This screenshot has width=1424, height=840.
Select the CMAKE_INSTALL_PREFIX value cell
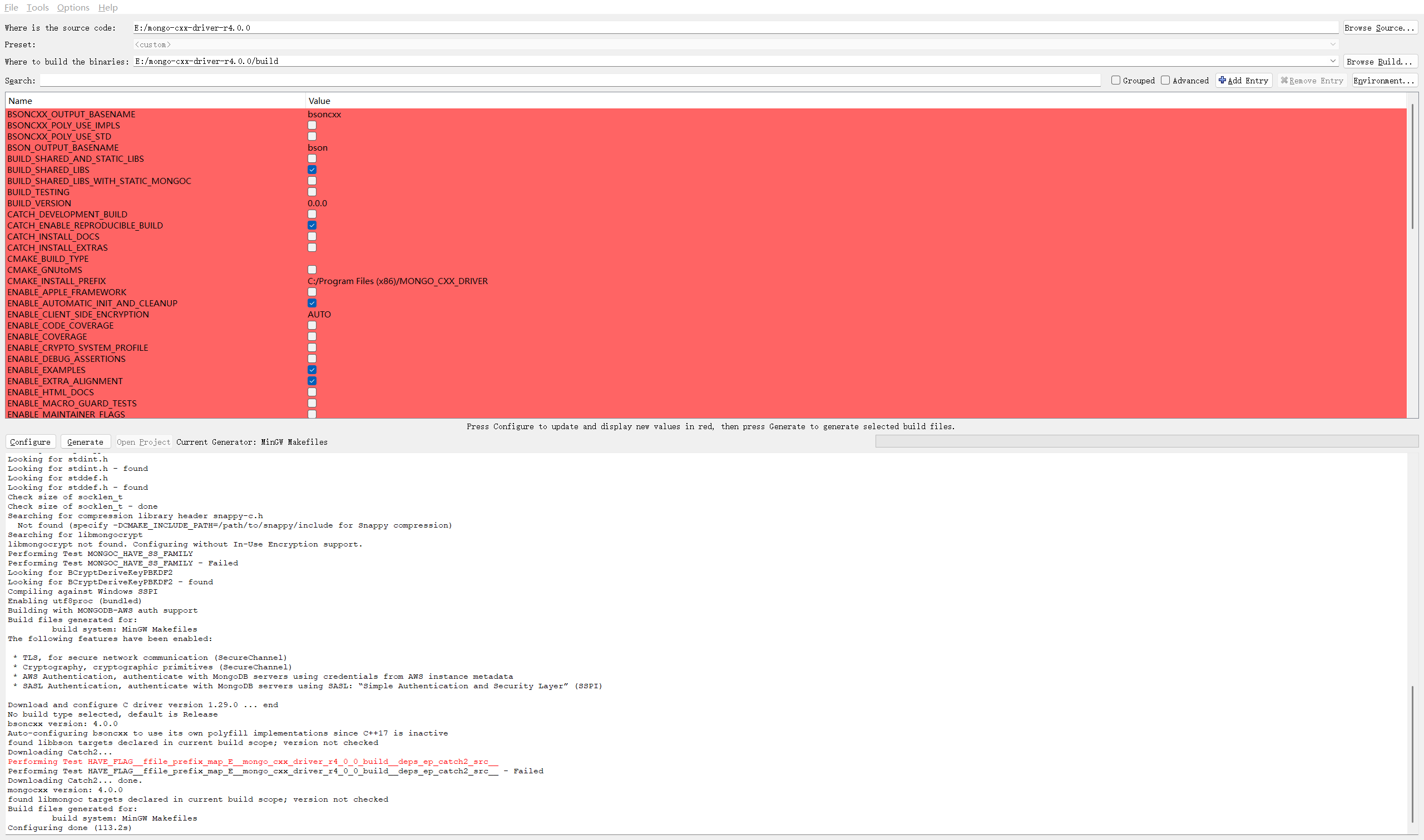398,281
